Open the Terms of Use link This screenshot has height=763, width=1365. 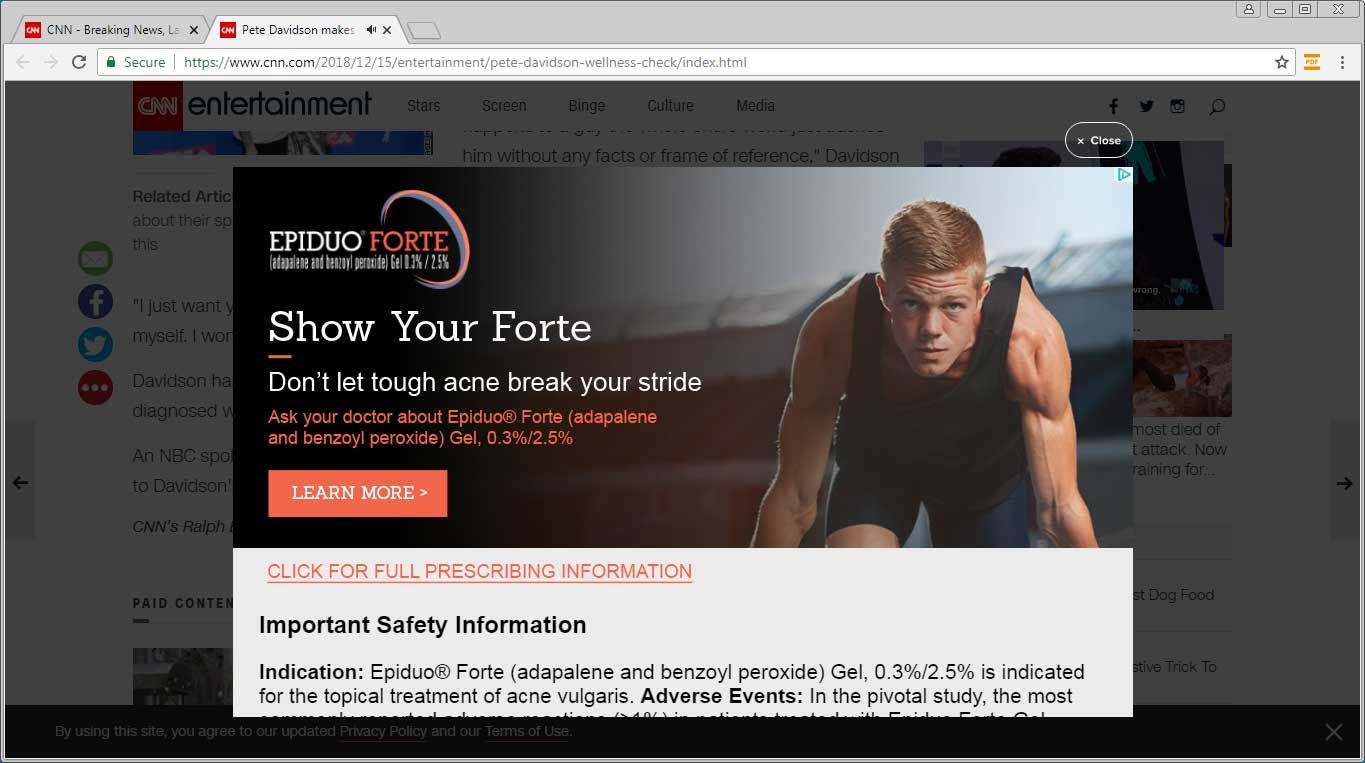point(527,731)
